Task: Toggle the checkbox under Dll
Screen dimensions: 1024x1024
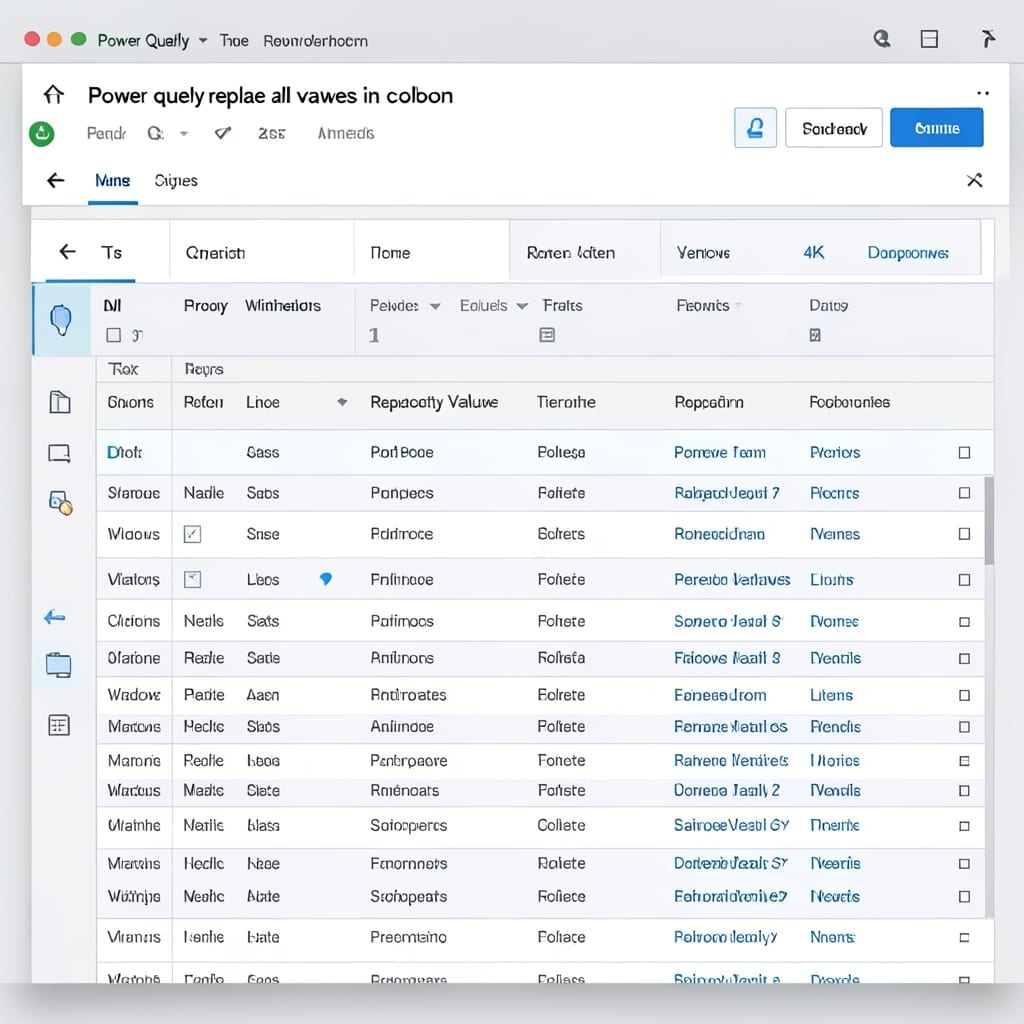Action: [114, 335]
